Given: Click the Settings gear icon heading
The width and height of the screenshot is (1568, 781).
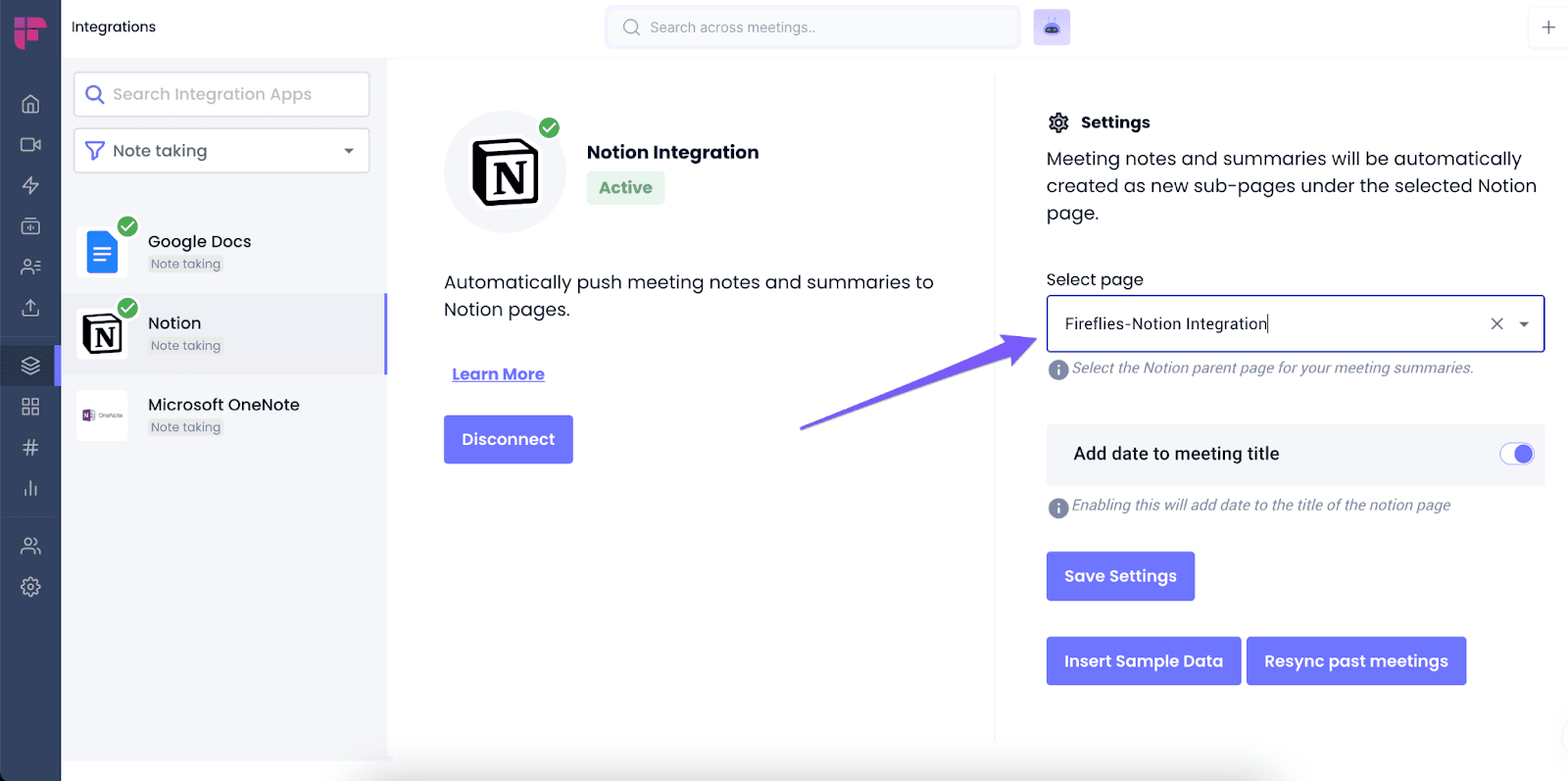Looking at the screenshot, I should 1058,122.
